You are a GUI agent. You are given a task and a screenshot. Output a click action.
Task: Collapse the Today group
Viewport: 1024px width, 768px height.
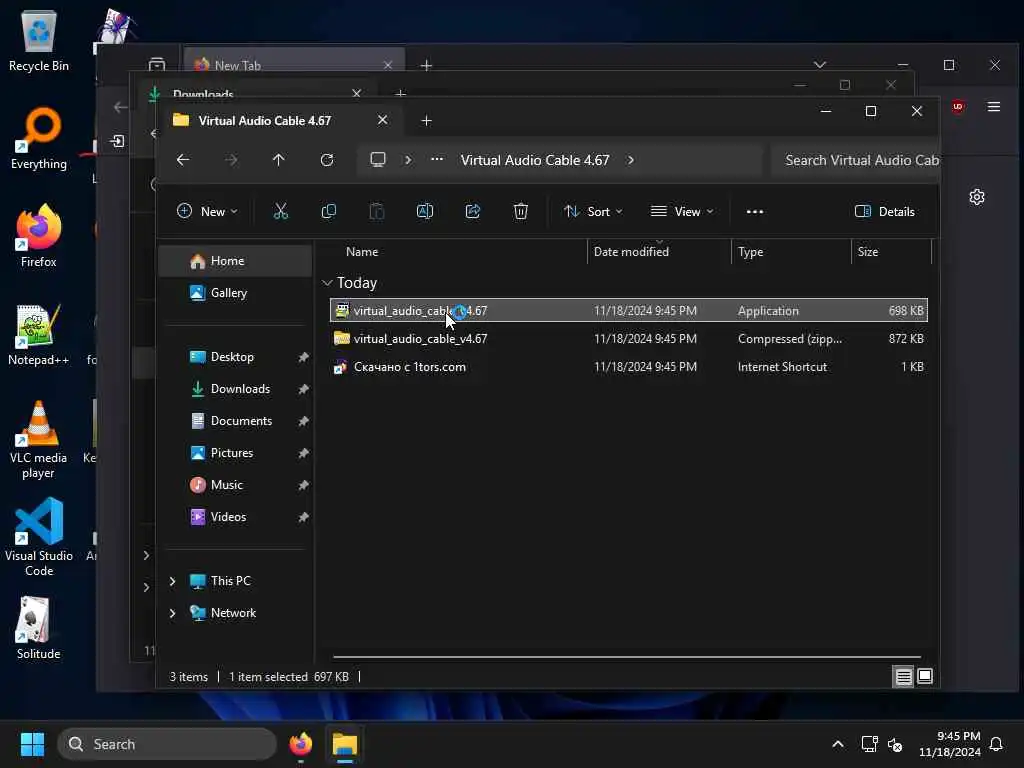point(327,283)
